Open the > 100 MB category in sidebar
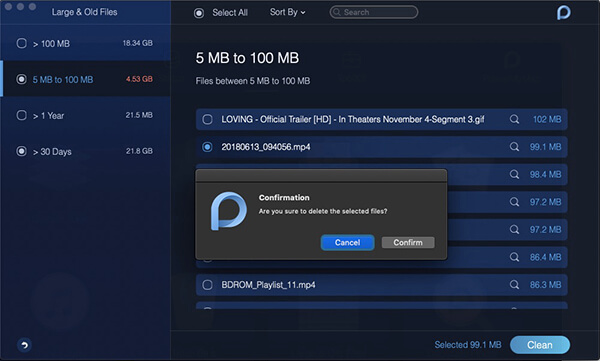This screenshot has height=361, width=600. (85, 43)
